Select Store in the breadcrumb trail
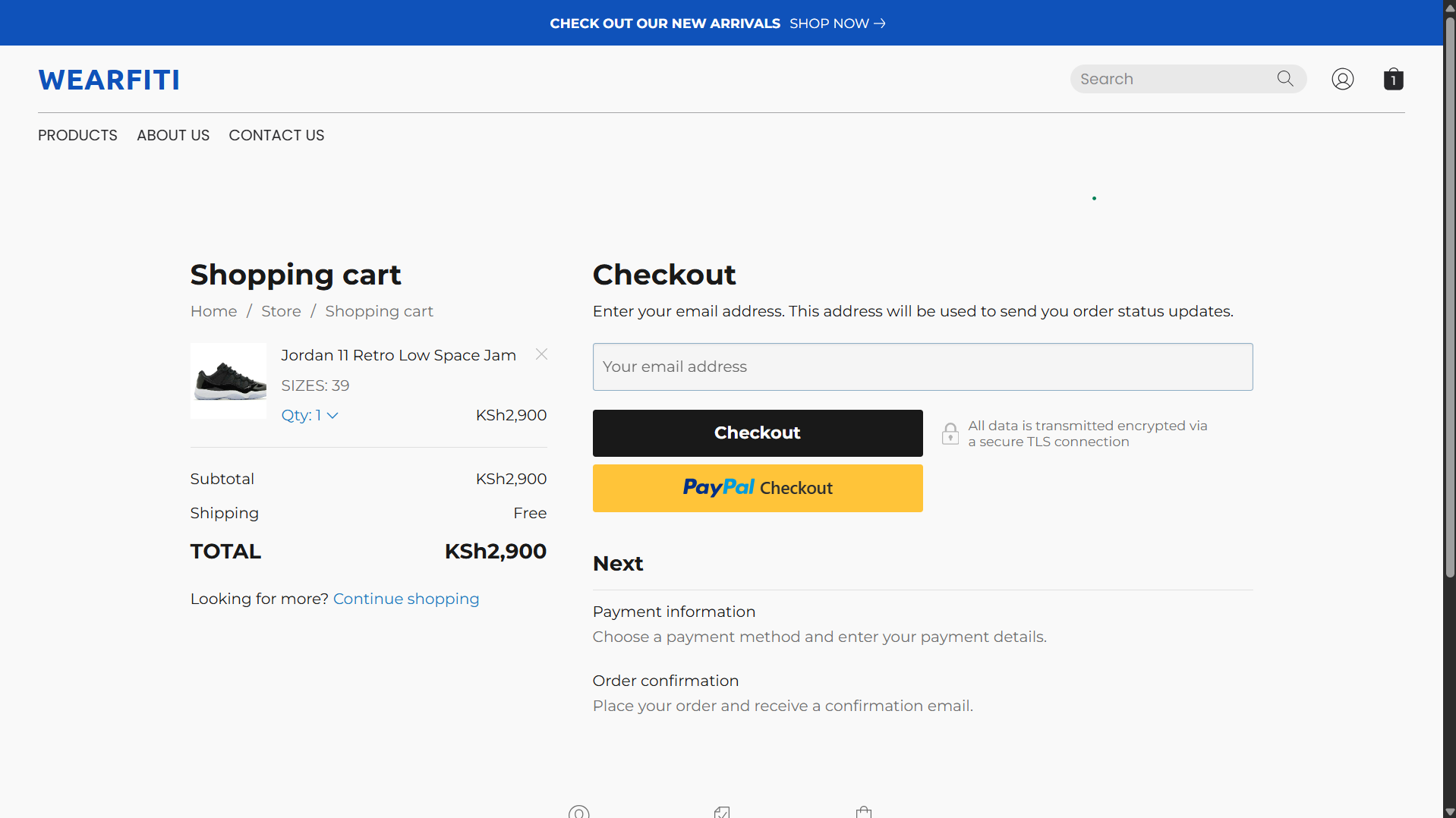1456x818 pixels. 281,311
